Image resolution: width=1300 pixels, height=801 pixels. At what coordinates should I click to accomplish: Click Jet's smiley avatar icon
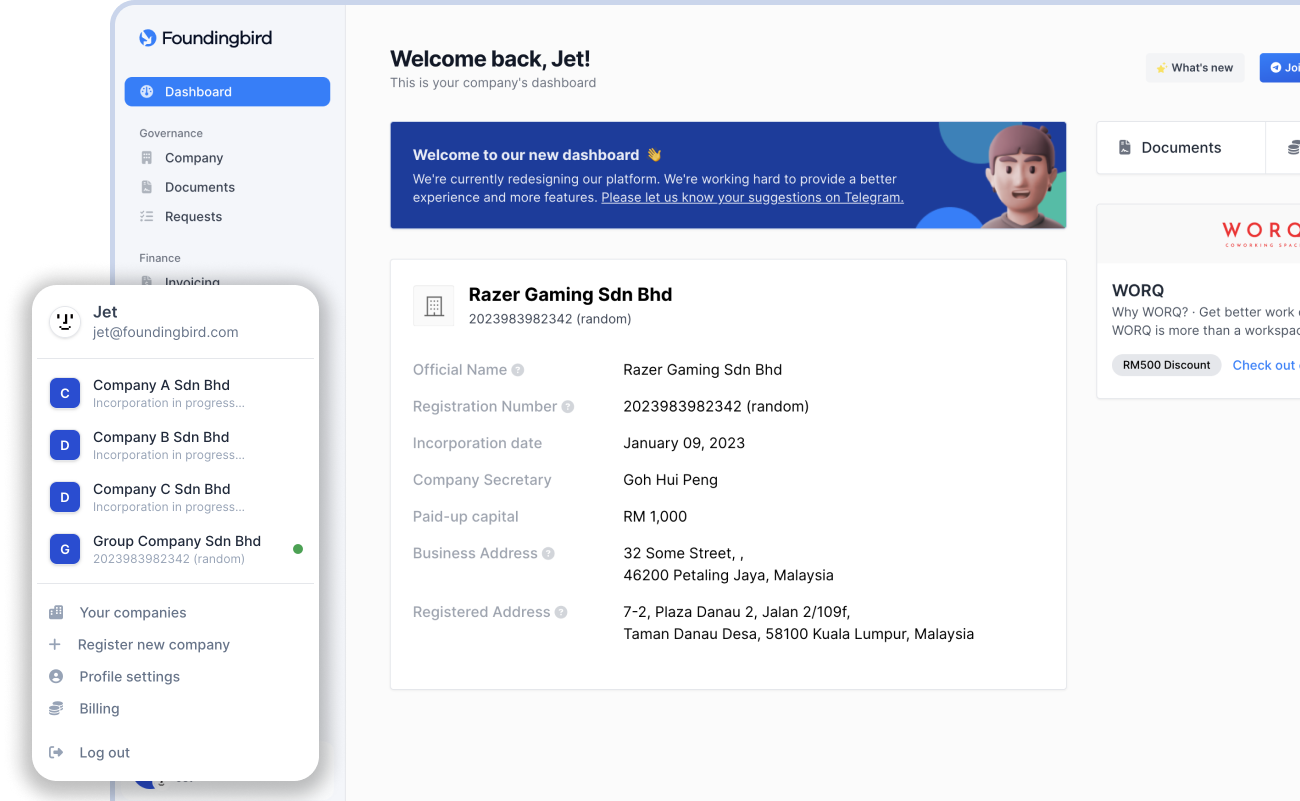[65, 322]
